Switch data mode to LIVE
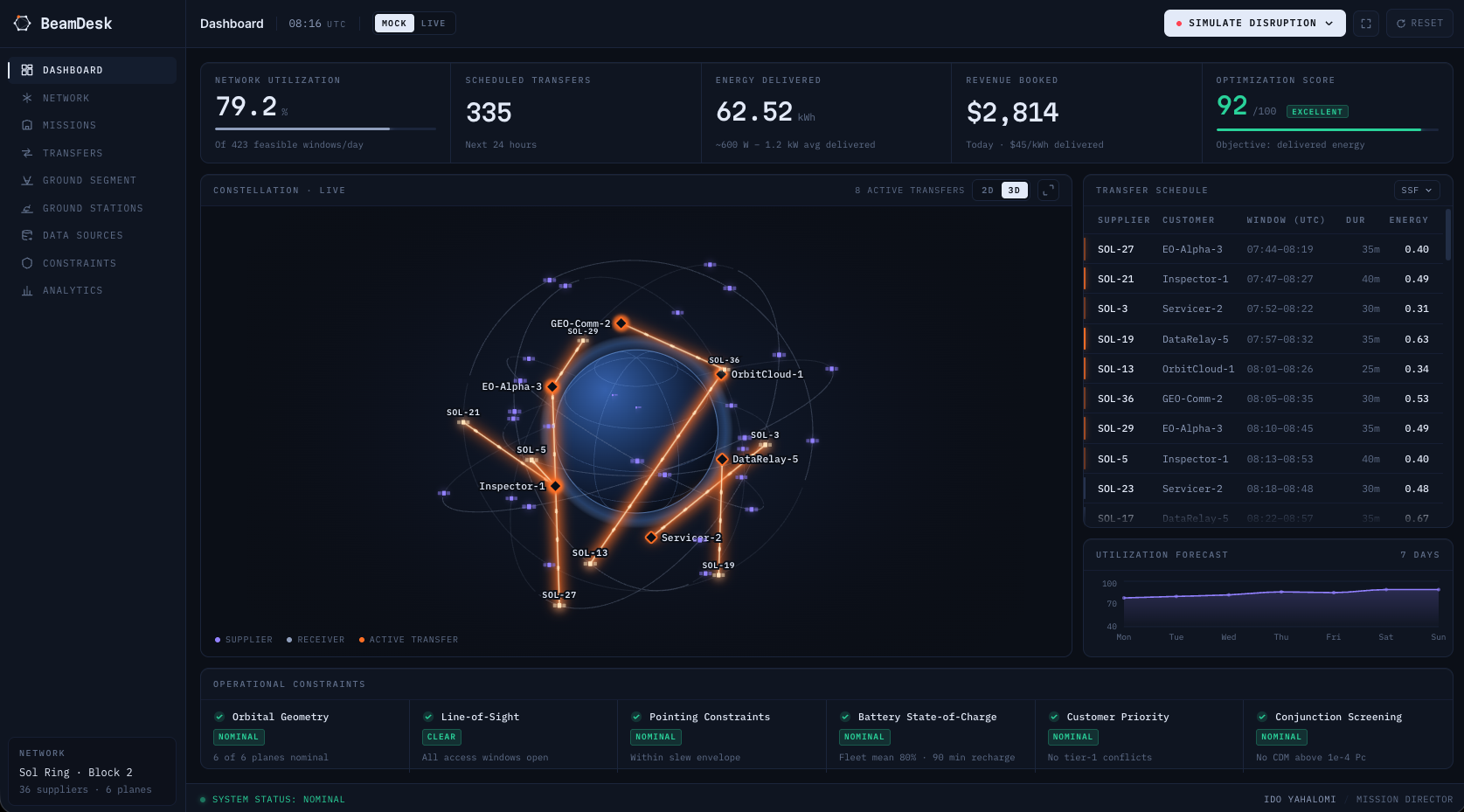The width and height of the screenshot is (1464, 812). (433, 24)
